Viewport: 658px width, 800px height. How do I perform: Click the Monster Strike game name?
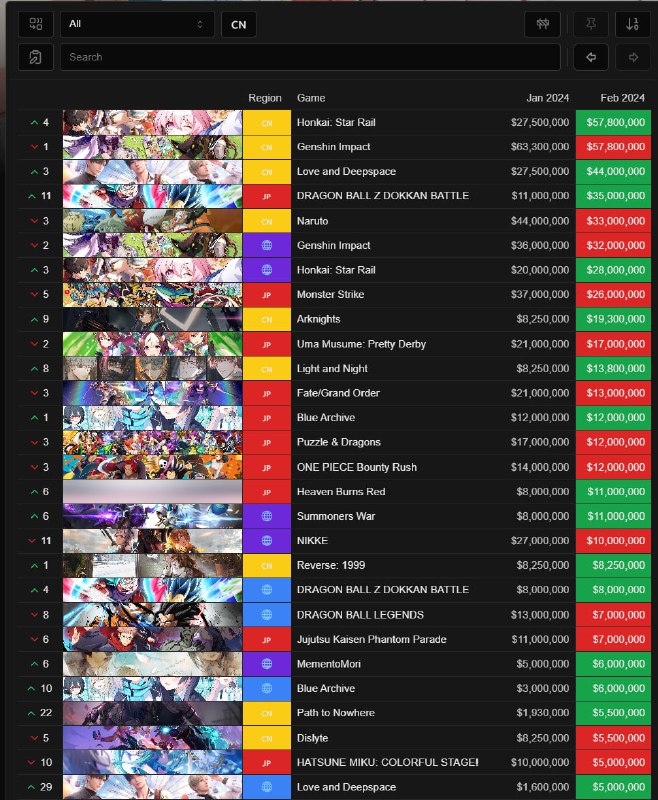point(336,295)
